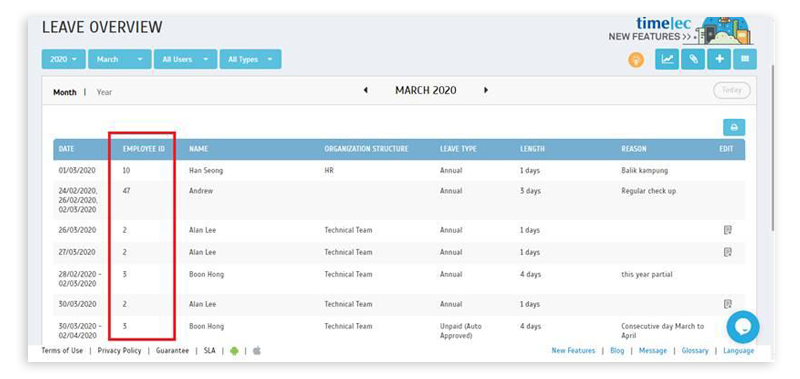This screenshot has height=379, width=800.
Task: Expand the 2020 year dropdown
Action: pyautogui.click(x=64, y=59)
